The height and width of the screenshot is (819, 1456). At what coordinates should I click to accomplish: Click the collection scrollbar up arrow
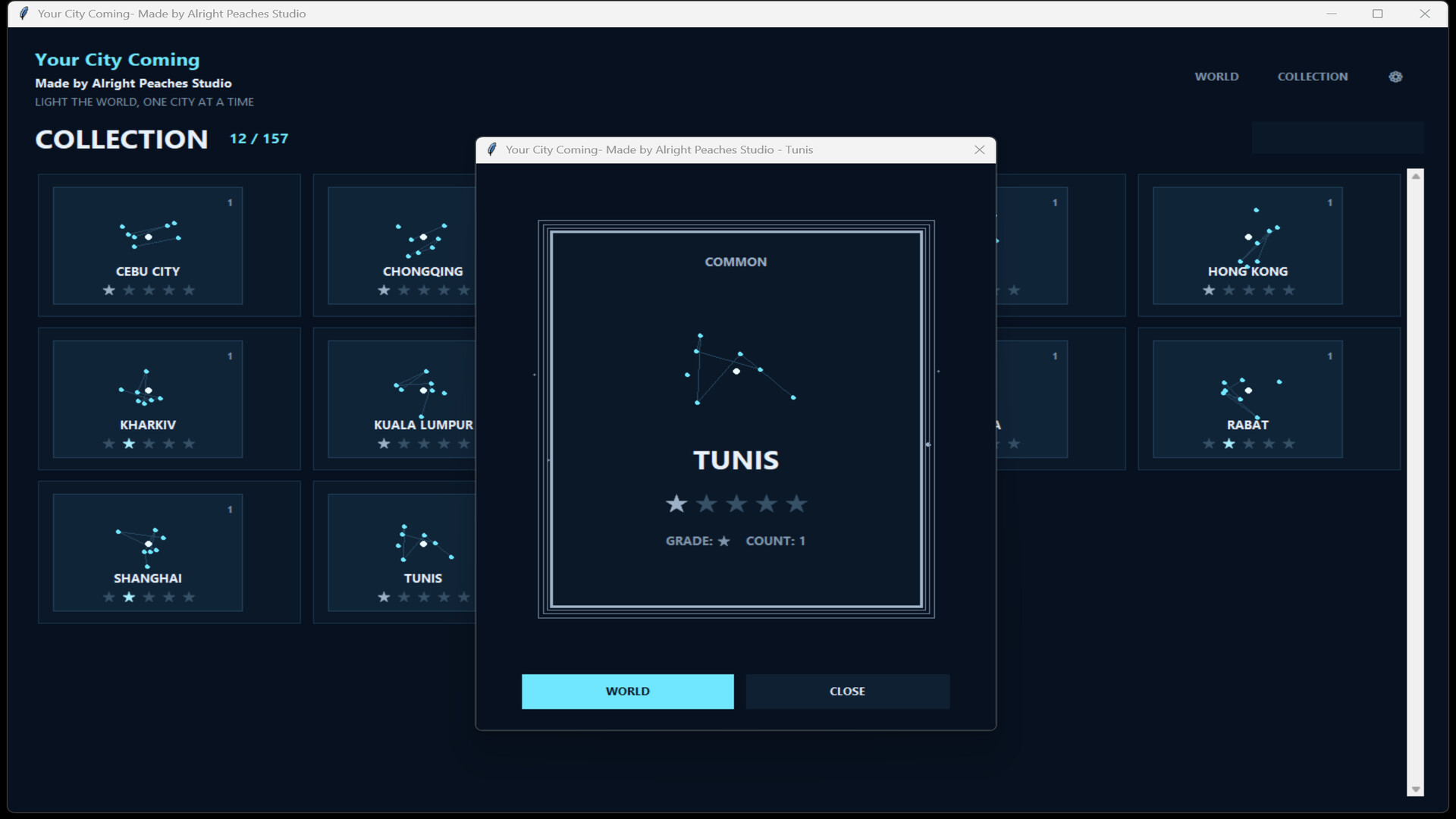click(1415, 176)
